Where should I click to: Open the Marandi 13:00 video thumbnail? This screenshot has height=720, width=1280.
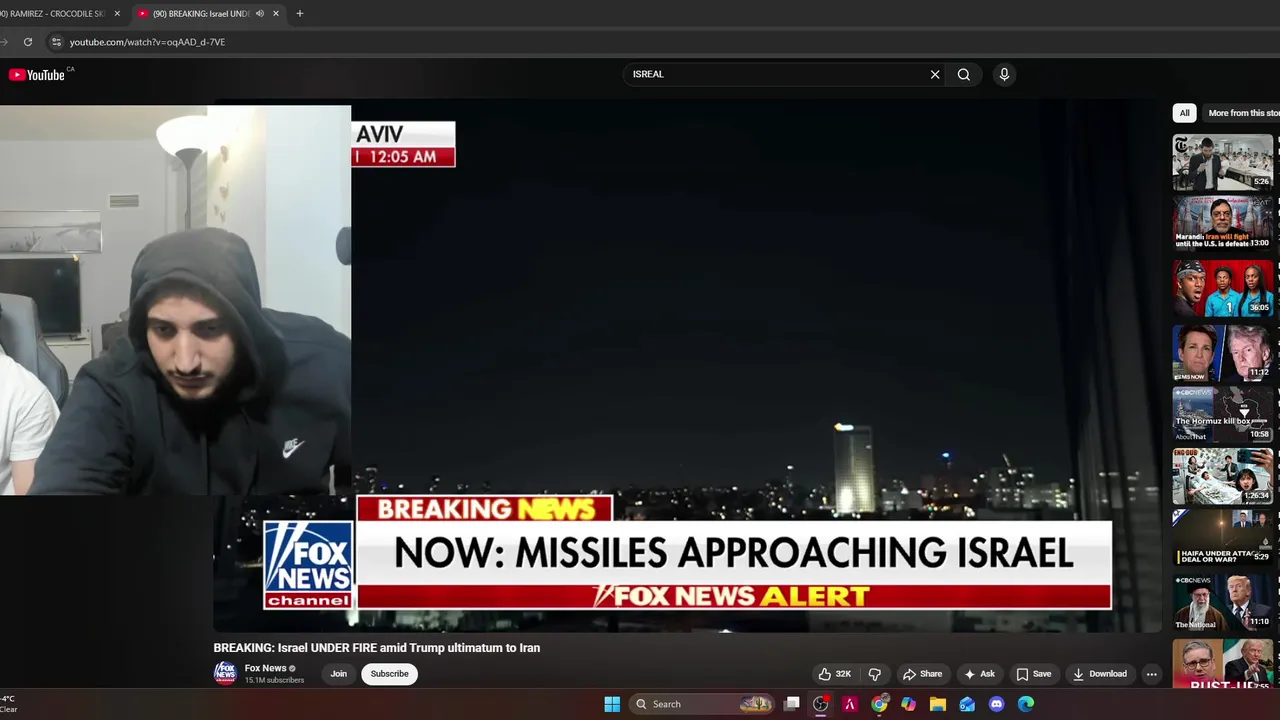(x=1223, y=222)
